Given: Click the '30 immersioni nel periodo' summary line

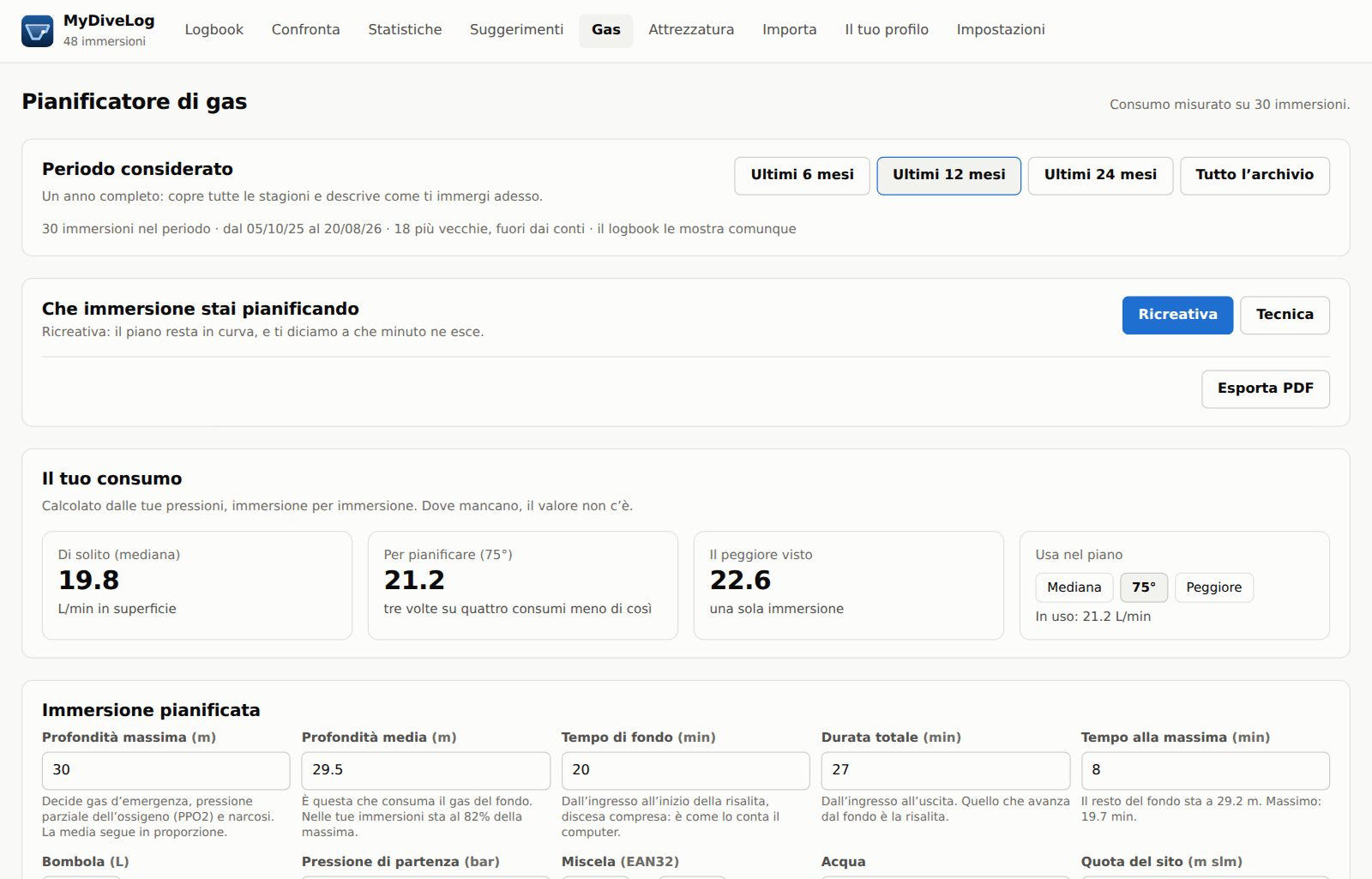Looking at the screenshot, I should 418,229.
